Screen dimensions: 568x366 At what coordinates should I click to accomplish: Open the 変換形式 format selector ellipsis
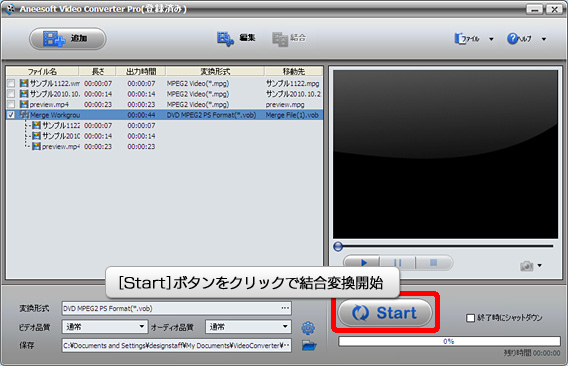[x=285, y=308]
